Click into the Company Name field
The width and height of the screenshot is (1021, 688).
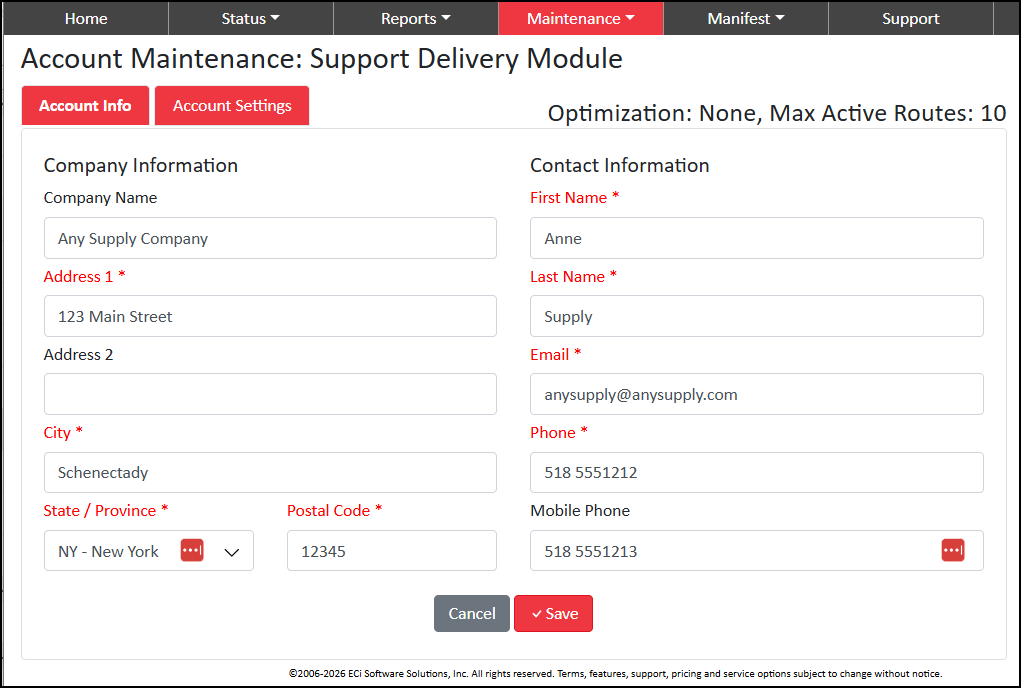[270, 238]
